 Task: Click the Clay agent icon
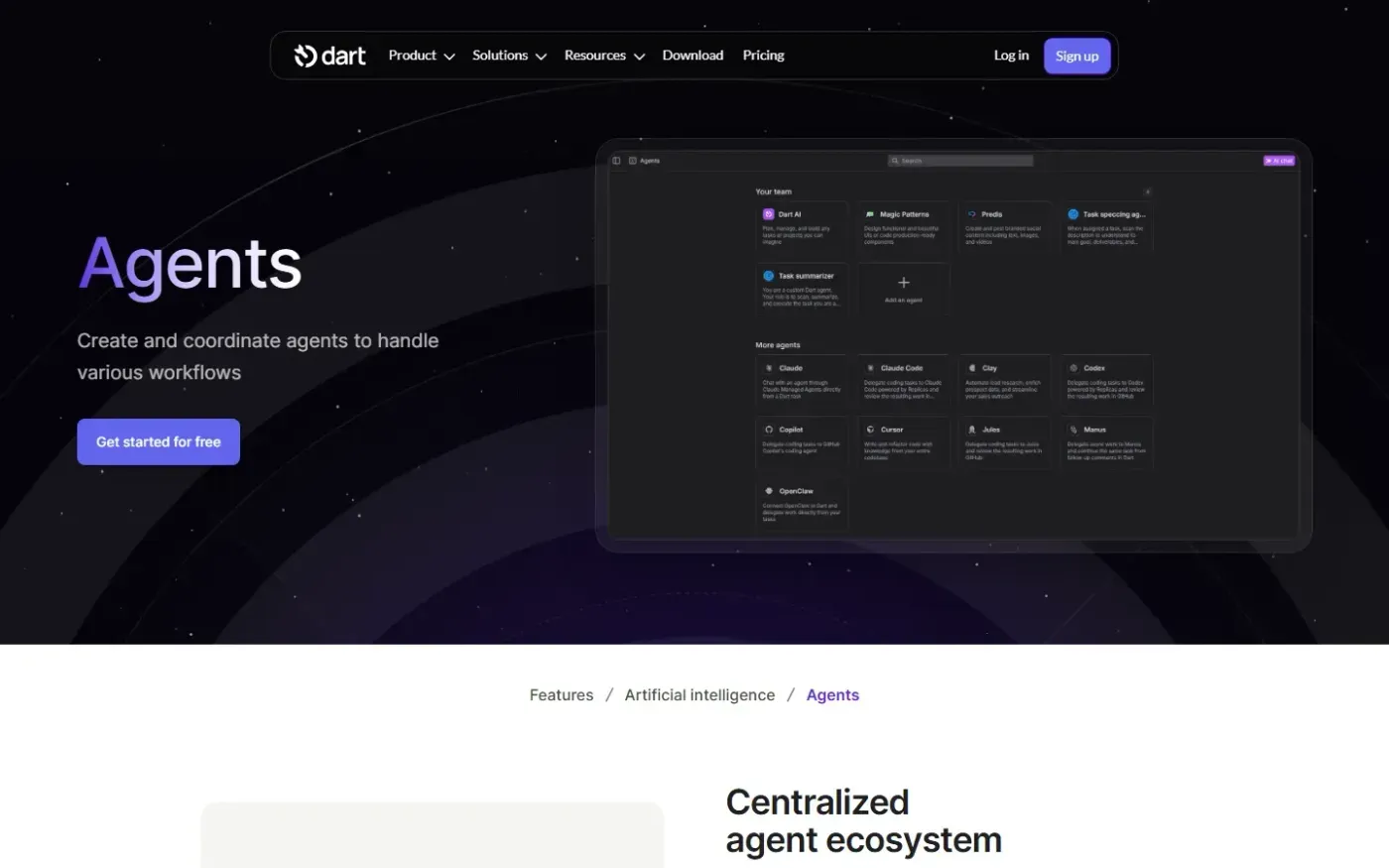972,368
